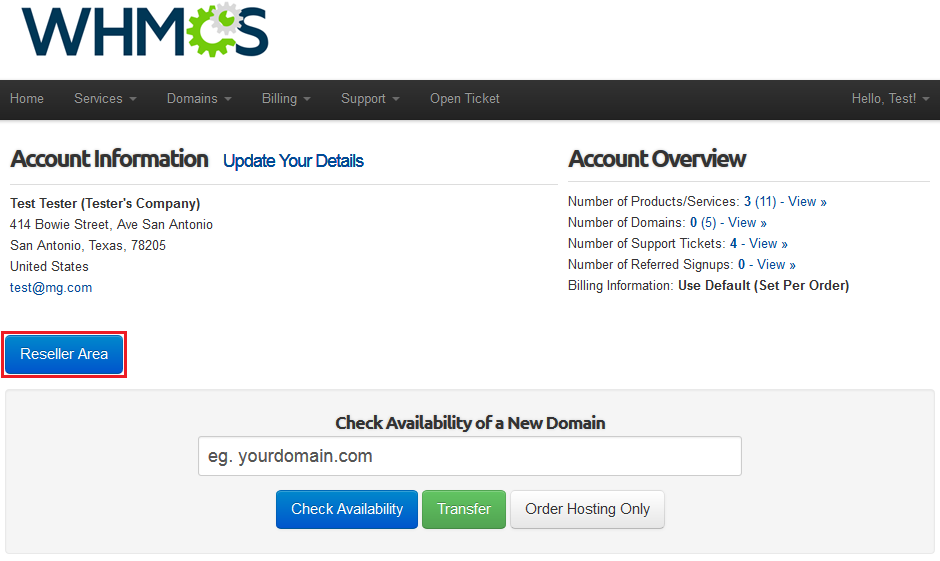Select 'Use Default (Set Per Order)' text

764,286
